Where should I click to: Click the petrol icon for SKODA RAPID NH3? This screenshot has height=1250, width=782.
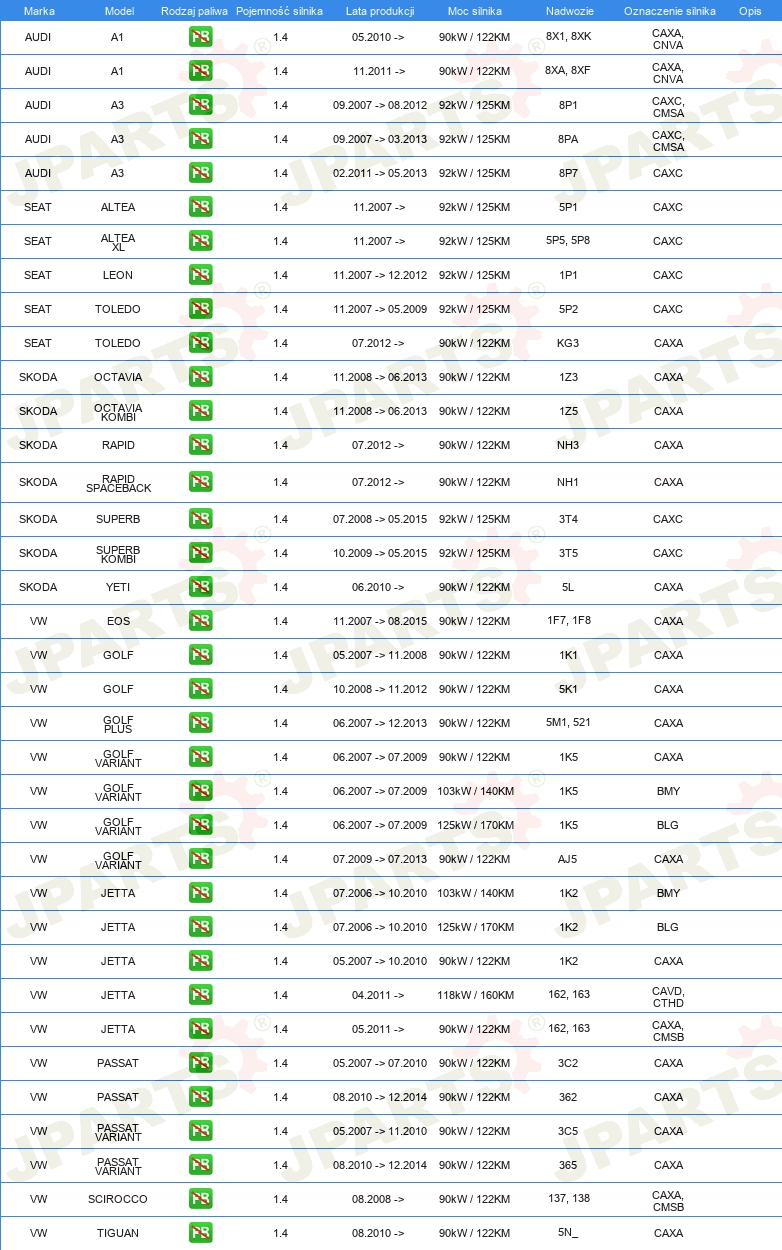[200, 445]
